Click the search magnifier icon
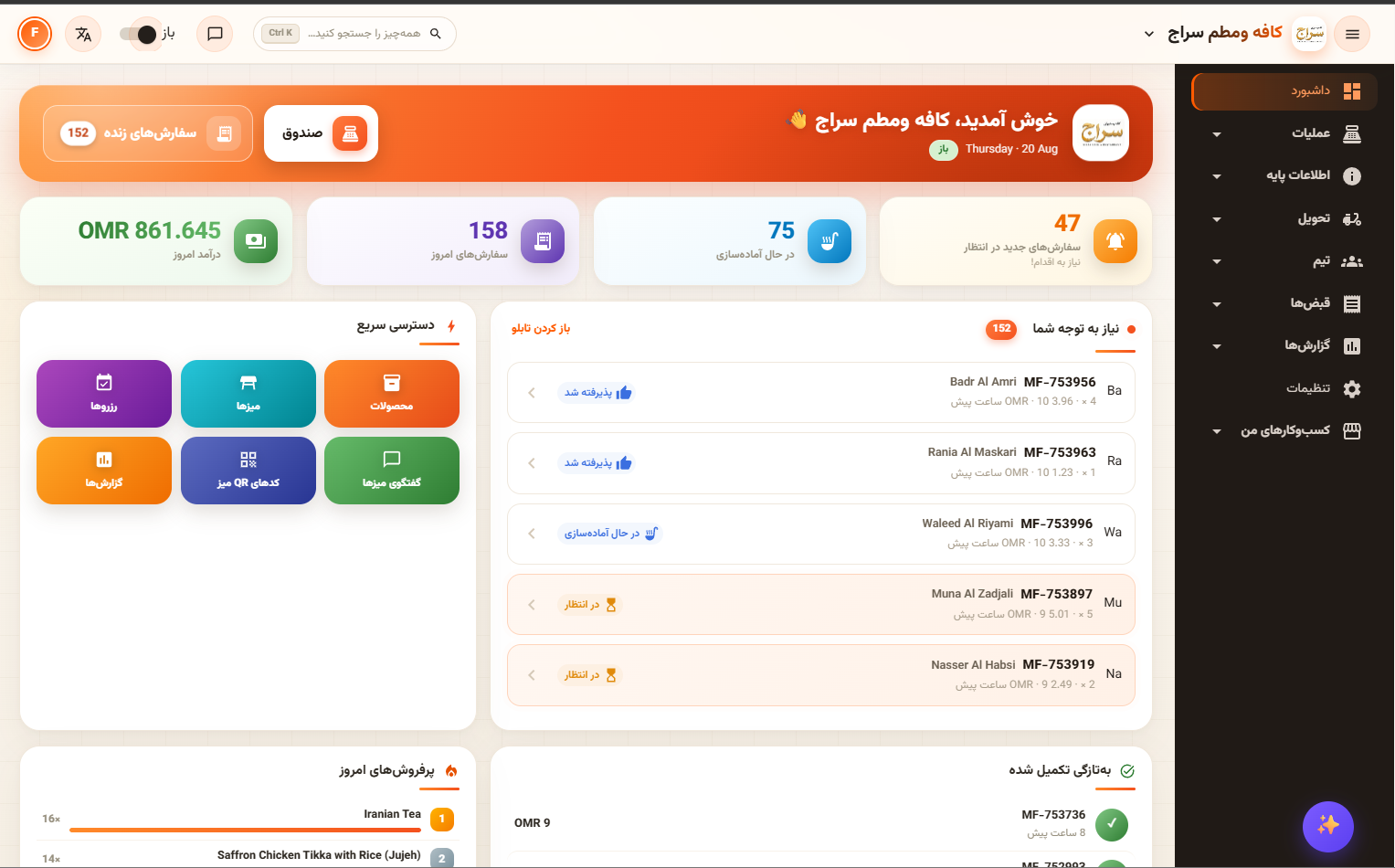 point(436,34)
